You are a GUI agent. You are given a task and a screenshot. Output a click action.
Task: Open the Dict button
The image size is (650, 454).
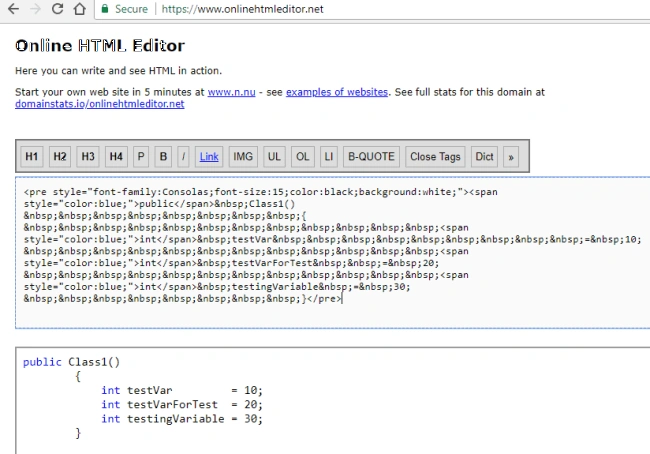pos(484,157)
